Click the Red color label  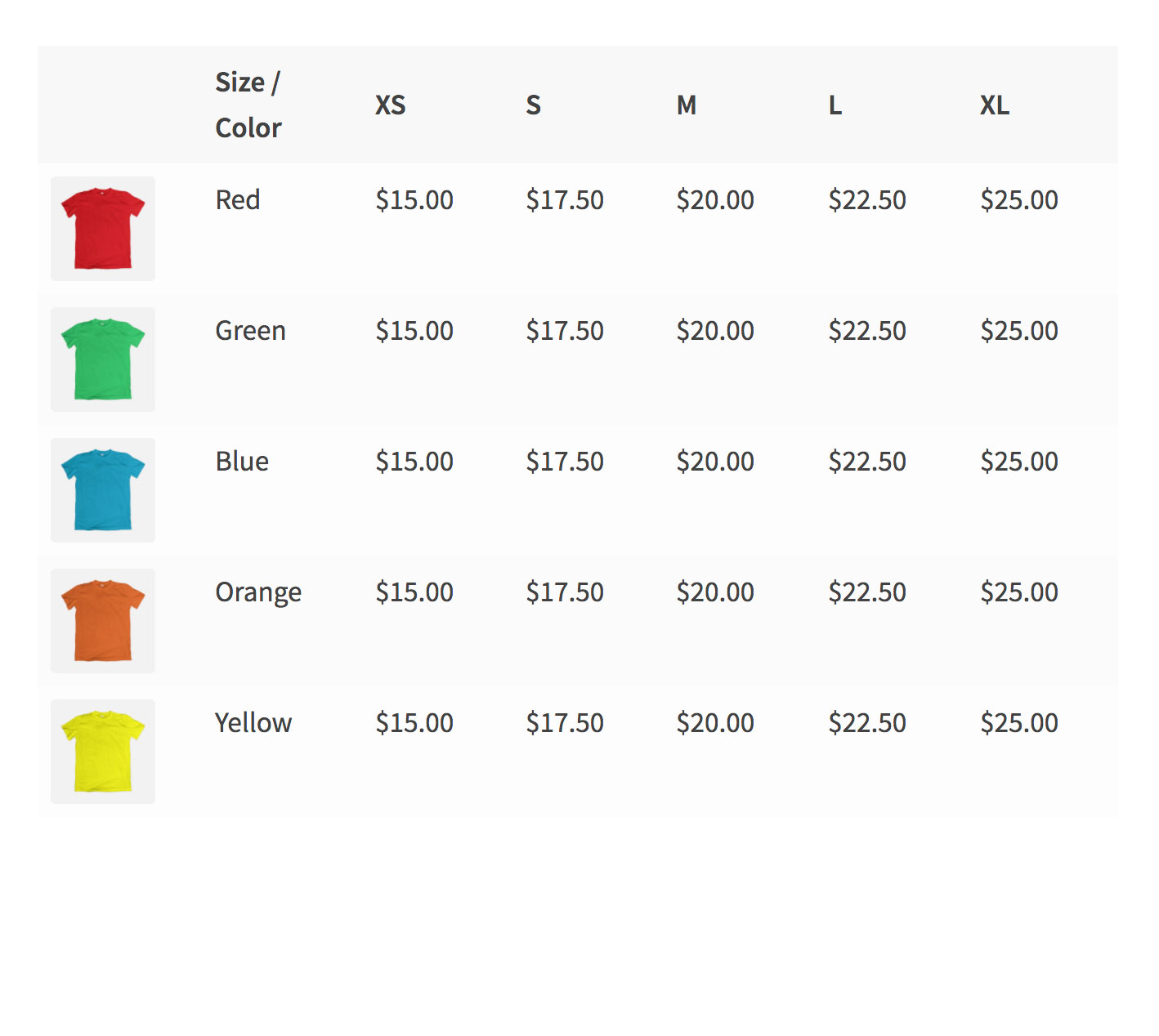click(238, 200)
